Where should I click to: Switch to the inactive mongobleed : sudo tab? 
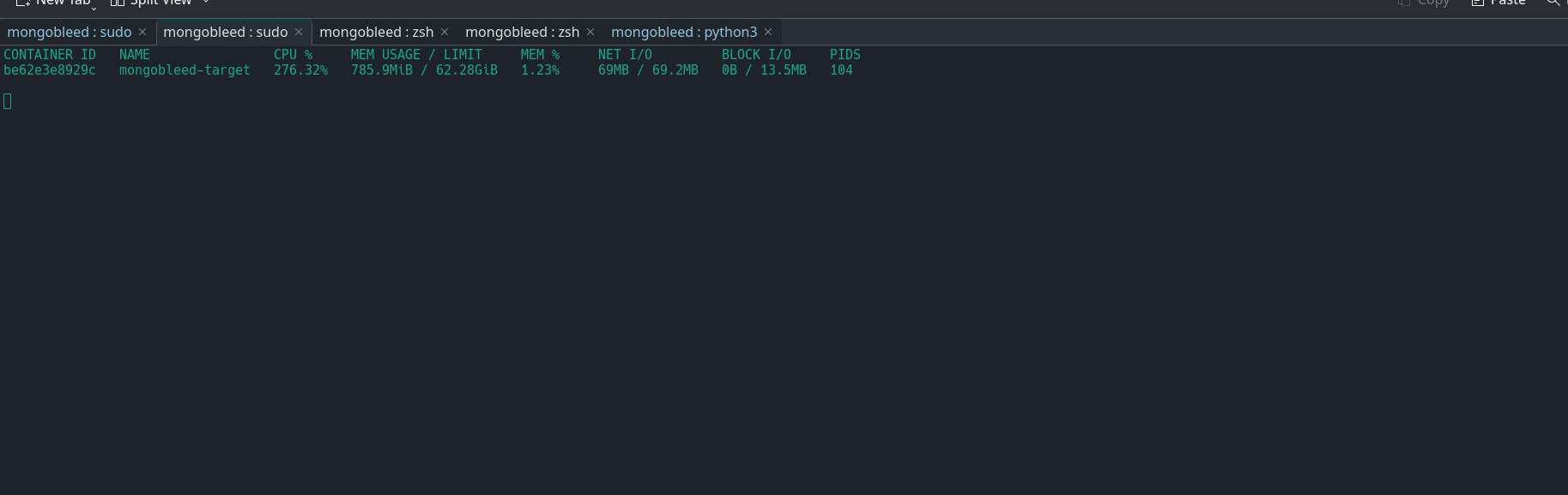70,32
